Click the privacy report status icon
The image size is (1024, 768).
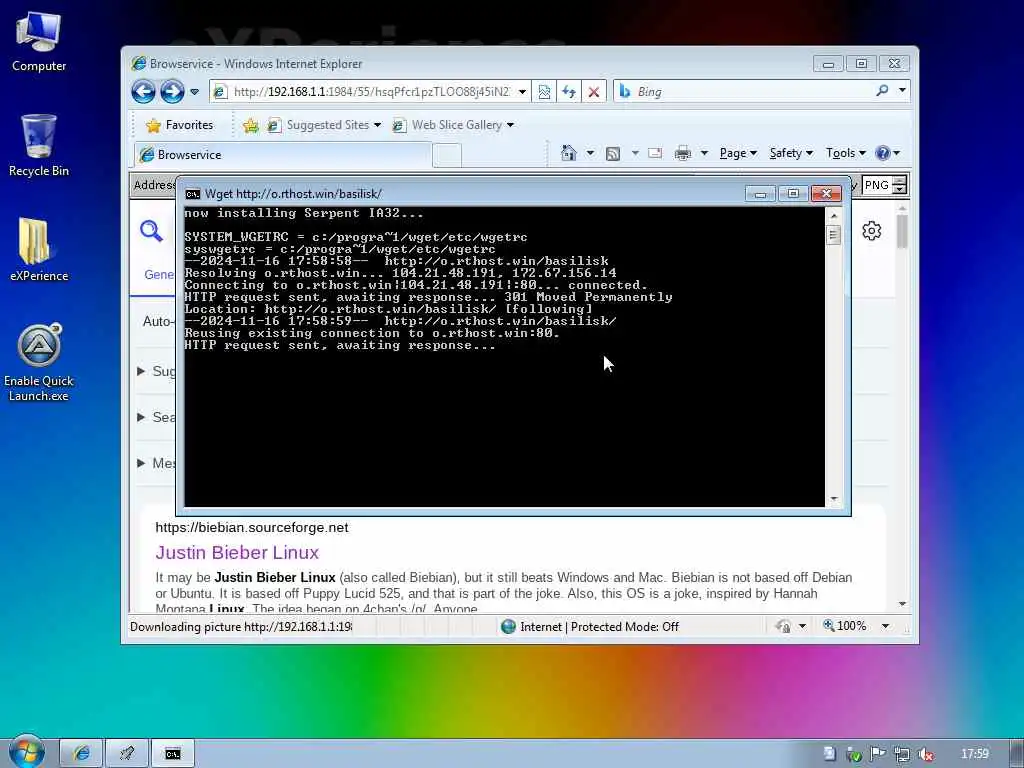pyautogui.click(x=782, y=626)
